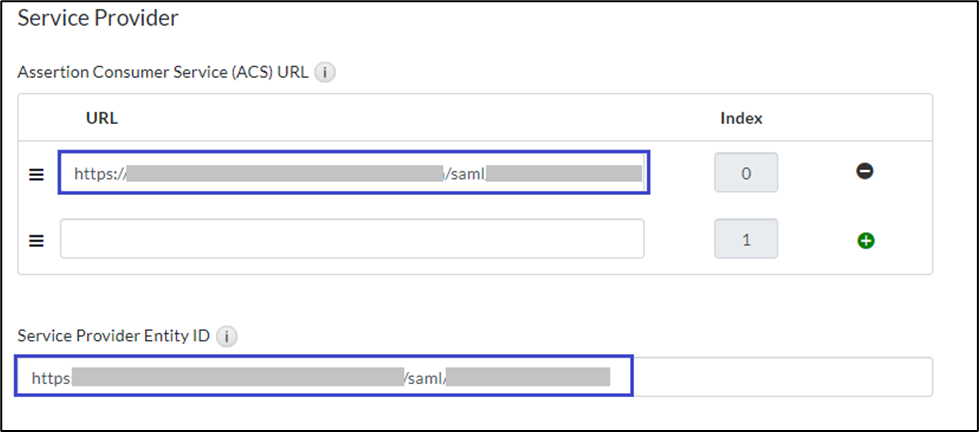
Task: Click the '/saml/' text in Entity ID field
Action: (x=425, y=377)
